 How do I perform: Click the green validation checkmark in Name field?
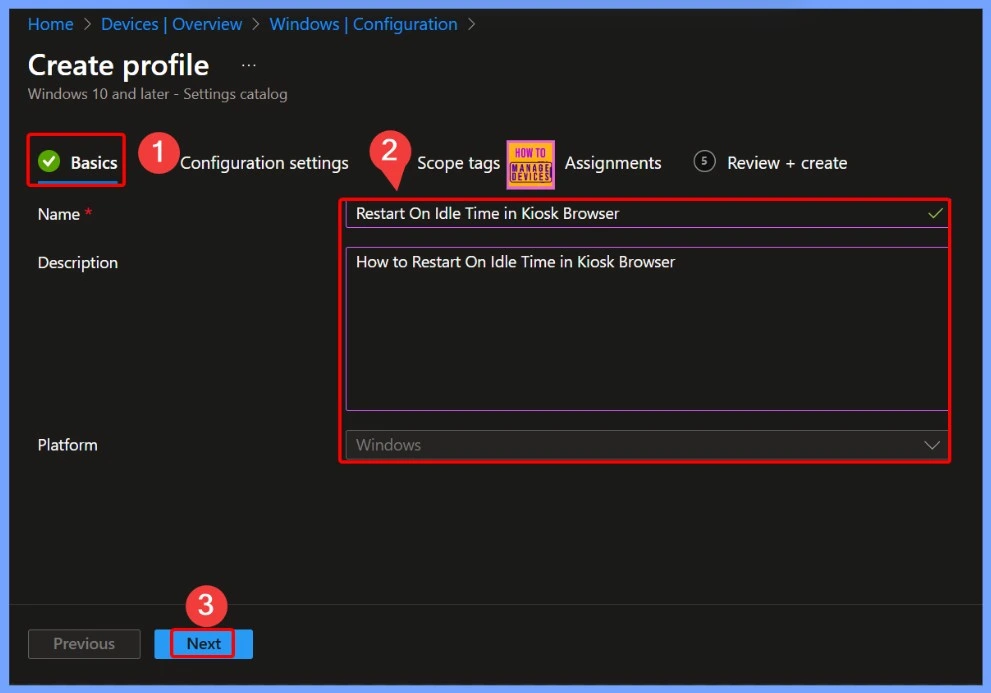pos(935,213)
